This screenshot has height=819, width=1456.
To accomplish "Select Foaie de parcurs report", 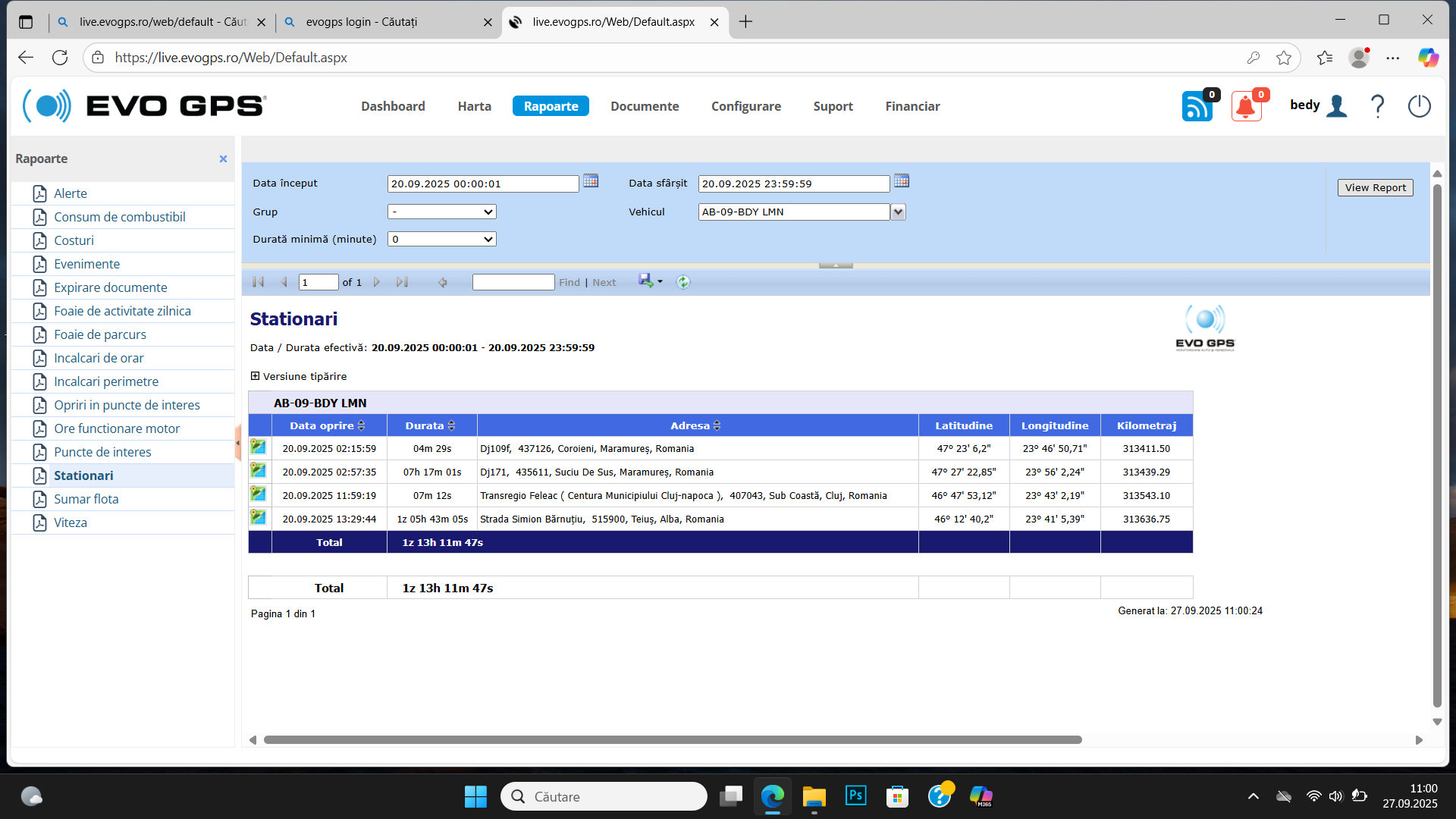I will point(100,334).
